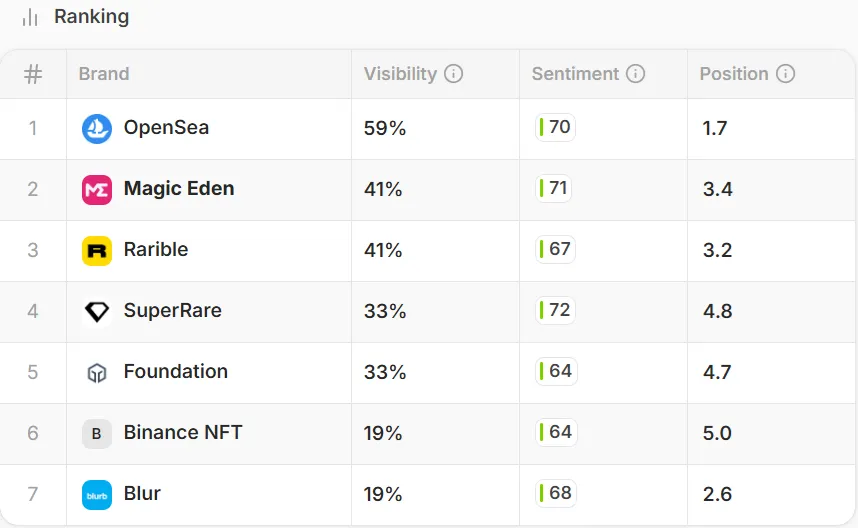Click the sentiment score 70 badge

tap(555, 127)
